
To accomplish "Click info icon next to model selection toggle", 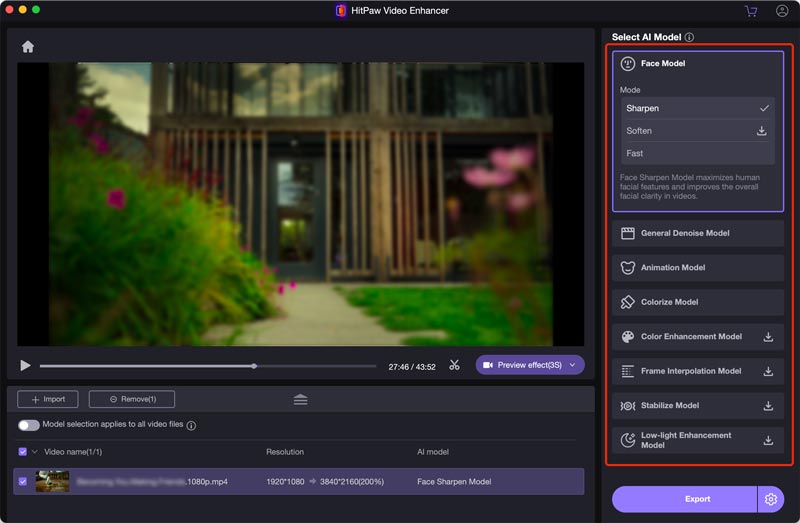I will [x=191, y=426].
